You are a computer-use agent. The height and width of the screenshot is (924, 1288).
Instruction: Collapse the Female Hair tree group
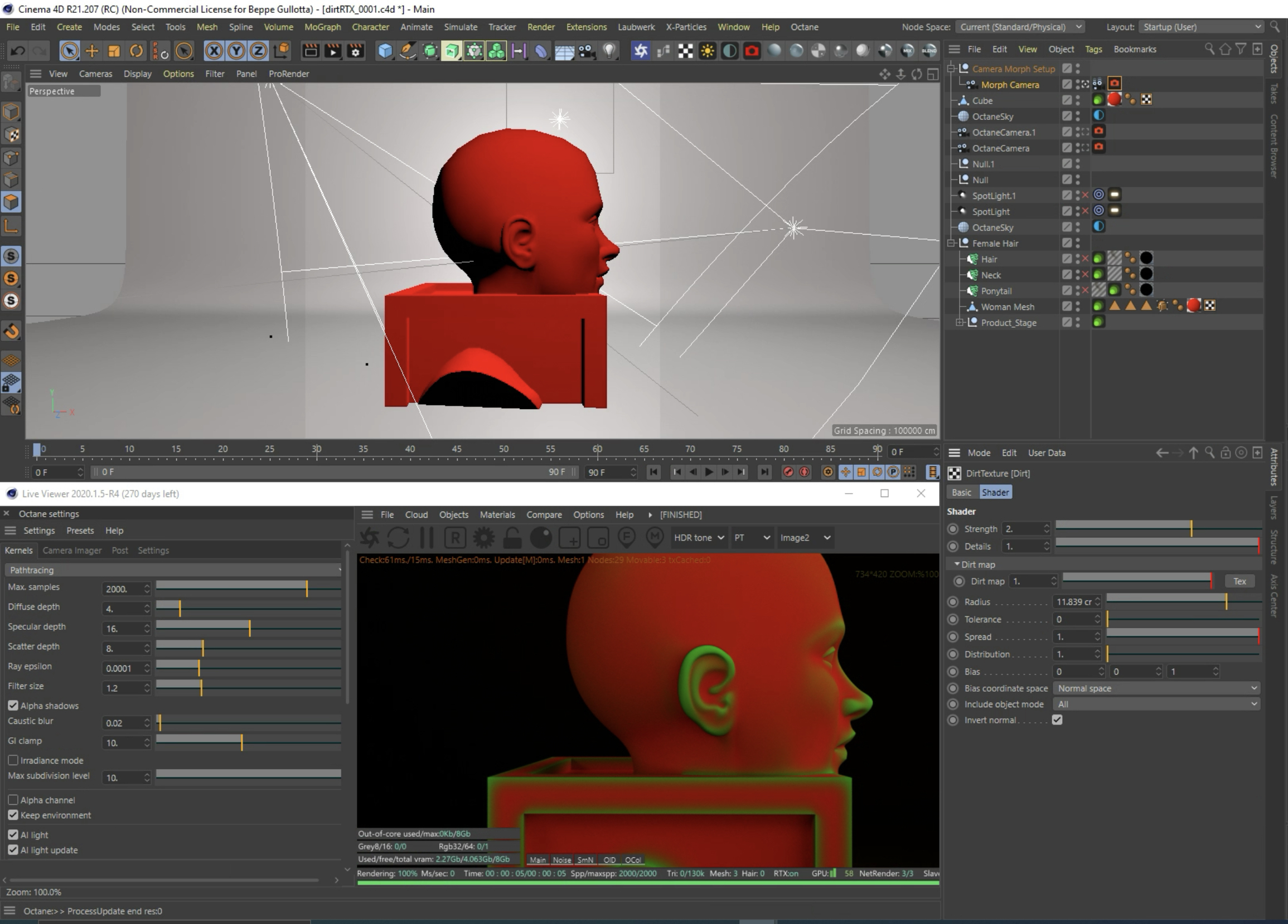[x=952, y=243]
